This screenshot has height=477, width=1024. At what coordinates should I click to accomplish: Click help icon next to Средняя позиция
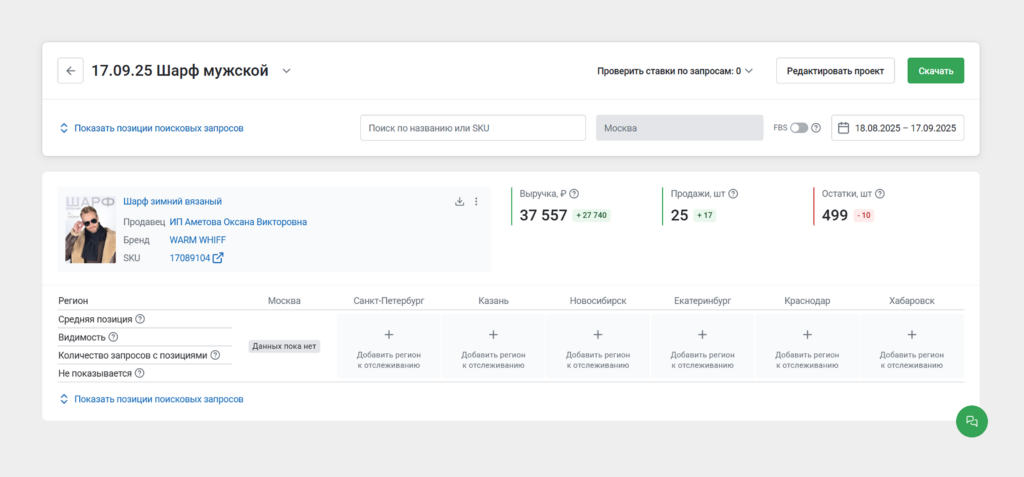pyautogui.click(x=140, y=319)
